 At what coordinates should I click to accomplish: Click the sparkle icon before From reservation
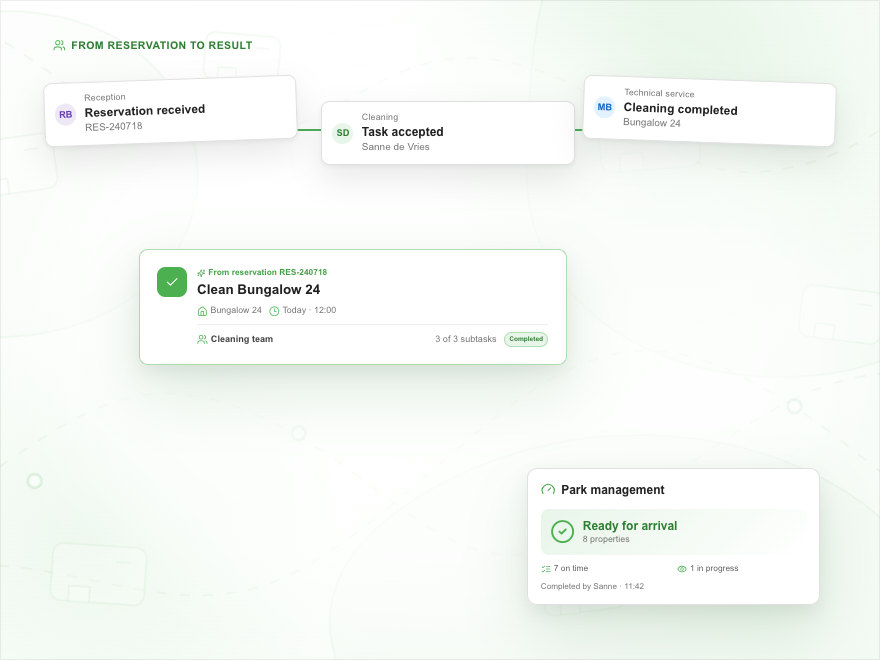[201, 273]
